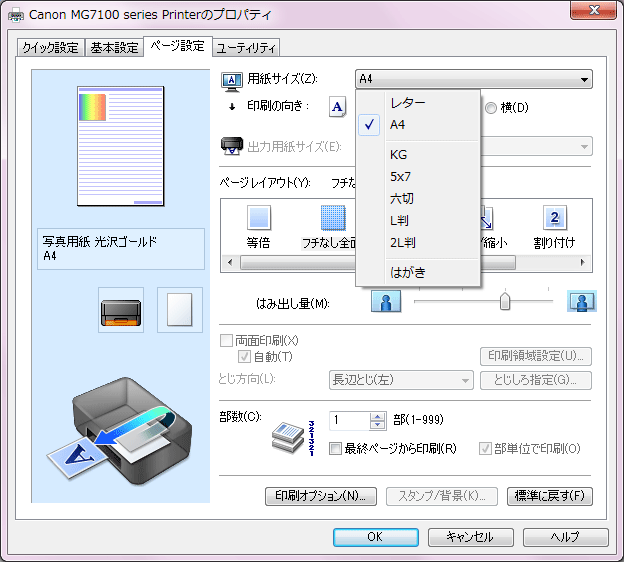This screenshot has width=624, height=562.
Task: Increase copies with the up spinner
Action: pos(378,416)
